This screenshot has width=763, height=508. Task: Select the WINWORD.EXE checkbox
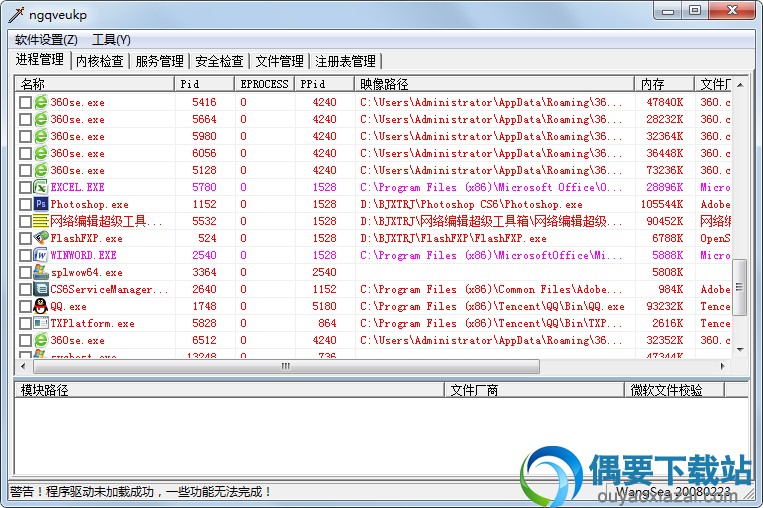point(25,255)
